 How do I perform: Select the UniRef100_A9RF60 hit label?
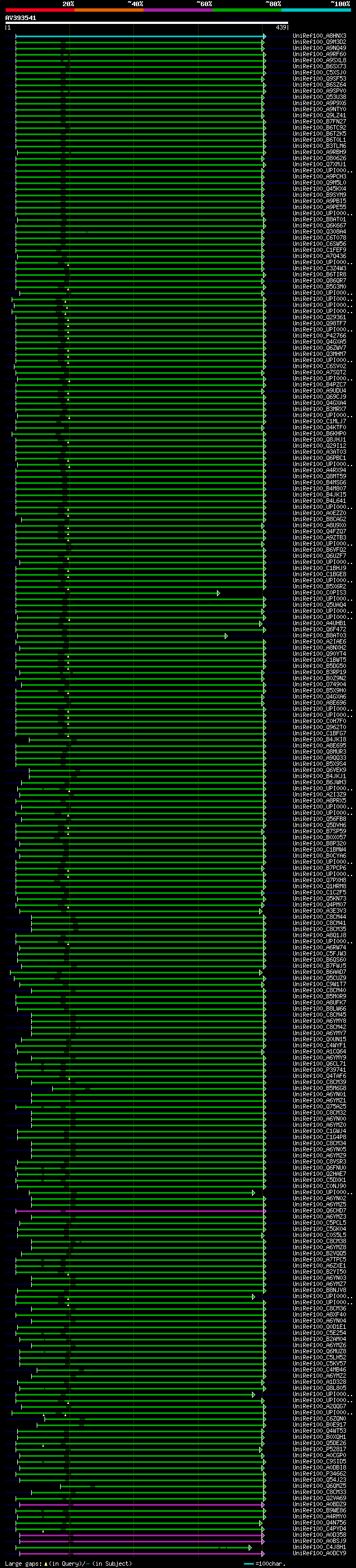point(319,54)
